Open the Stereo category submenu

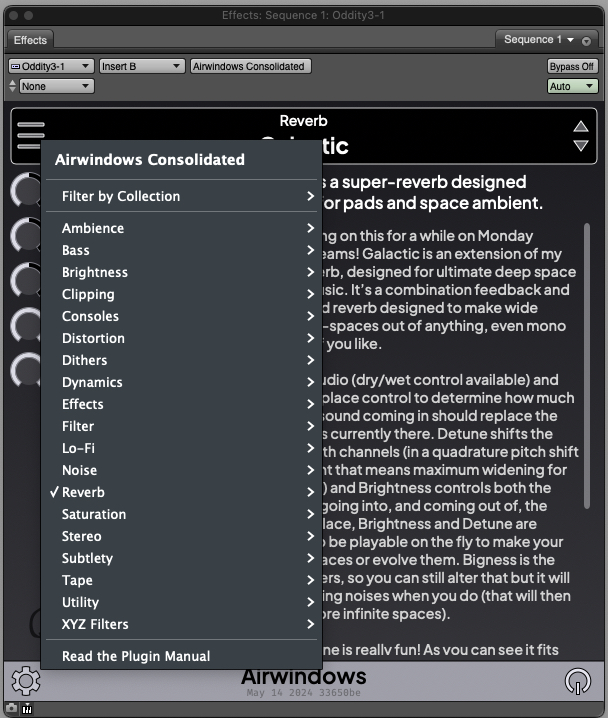181,536
